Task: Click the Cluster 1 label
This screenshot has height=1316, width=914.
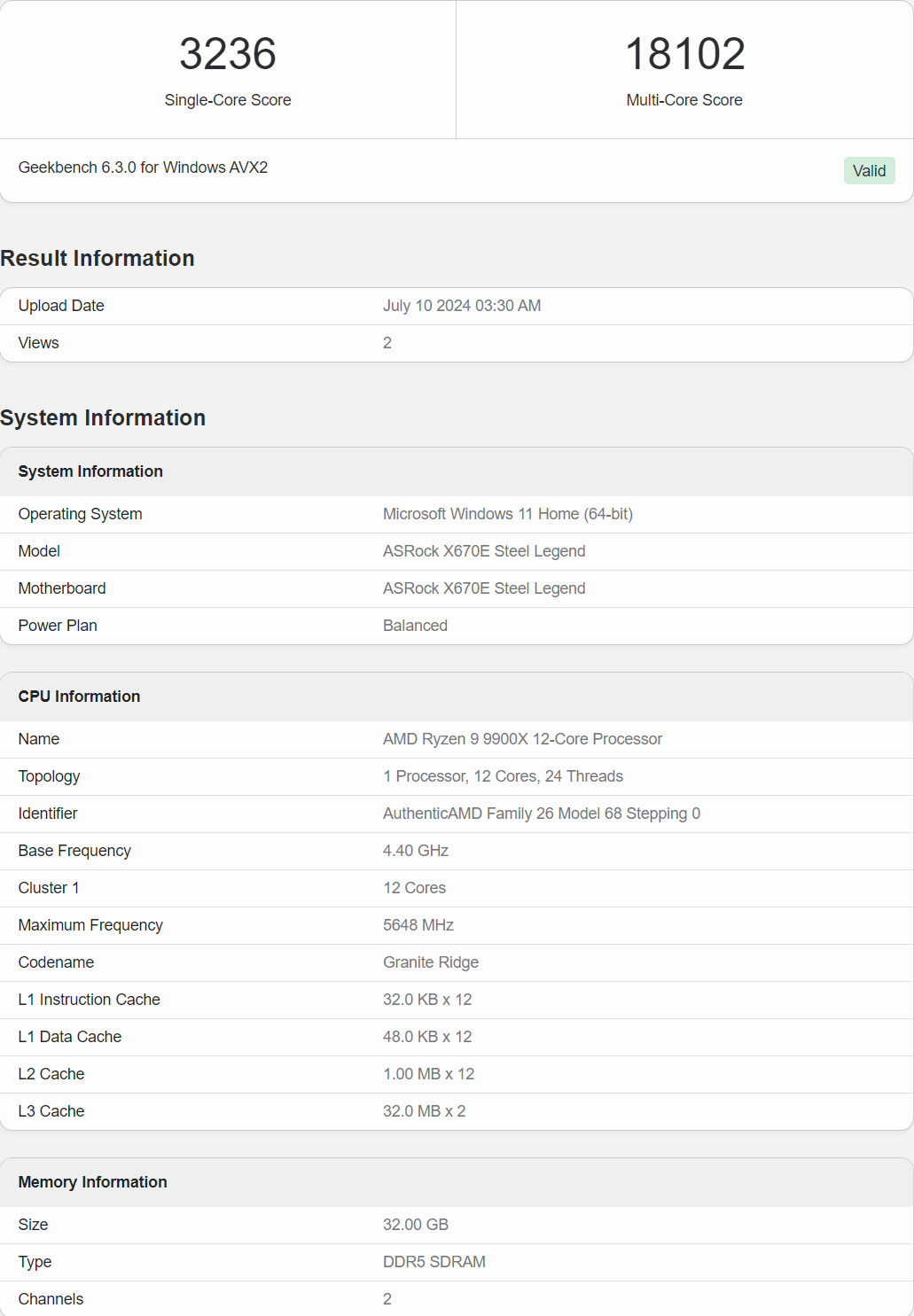Action: [x=49, y=888]
